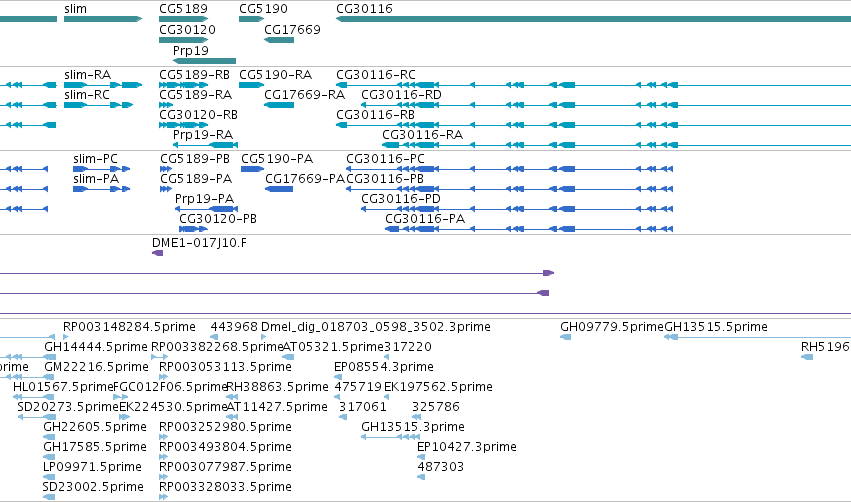Select Dmel_dig_018703_0598_3502.3prime label
This screenshot has height=502, width=851.
pyautogui.click(x=376, y=327)
